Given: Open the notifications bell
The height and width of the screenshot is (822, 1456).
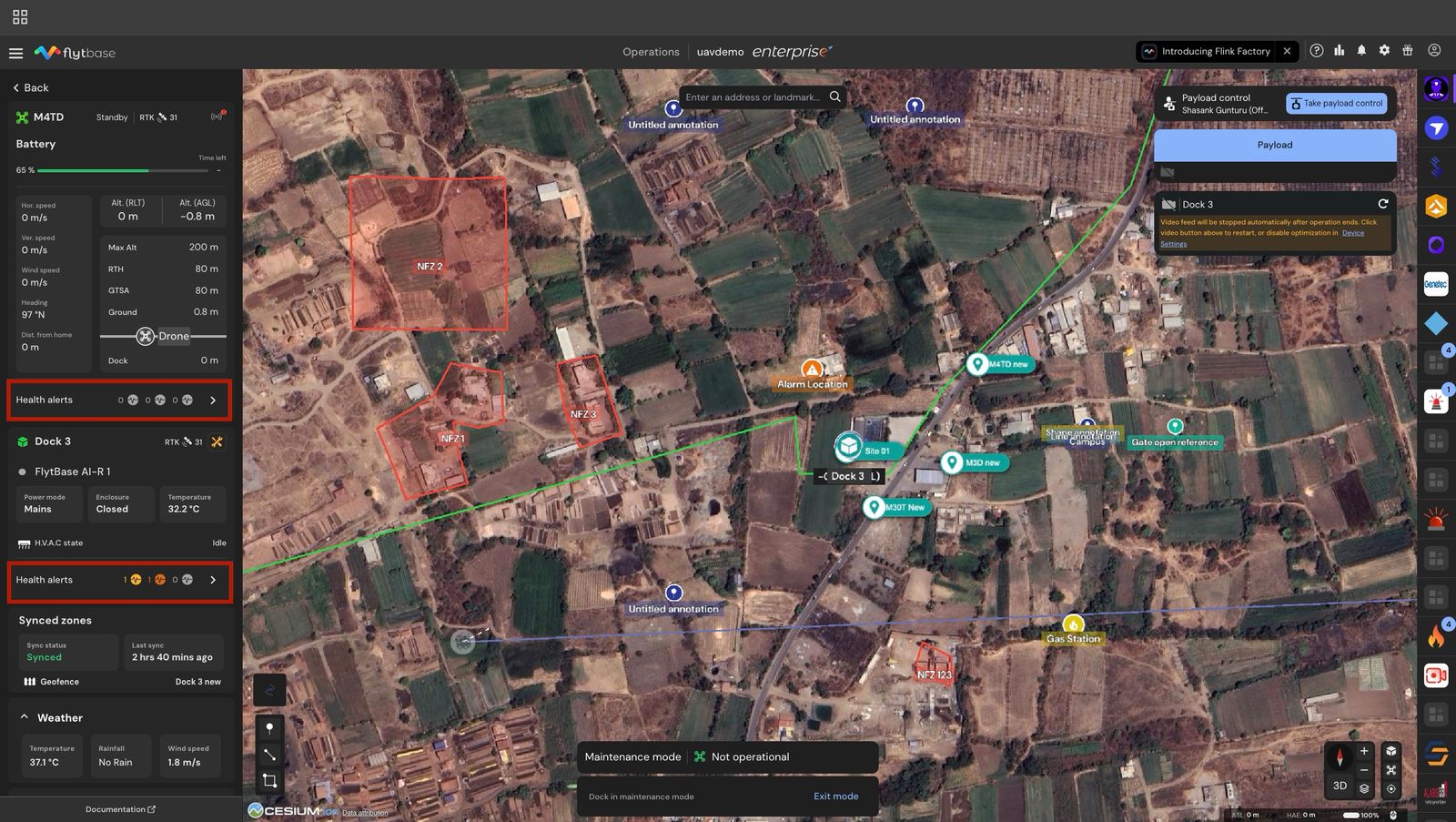Looking at the screenshot, I should 1361,51.
